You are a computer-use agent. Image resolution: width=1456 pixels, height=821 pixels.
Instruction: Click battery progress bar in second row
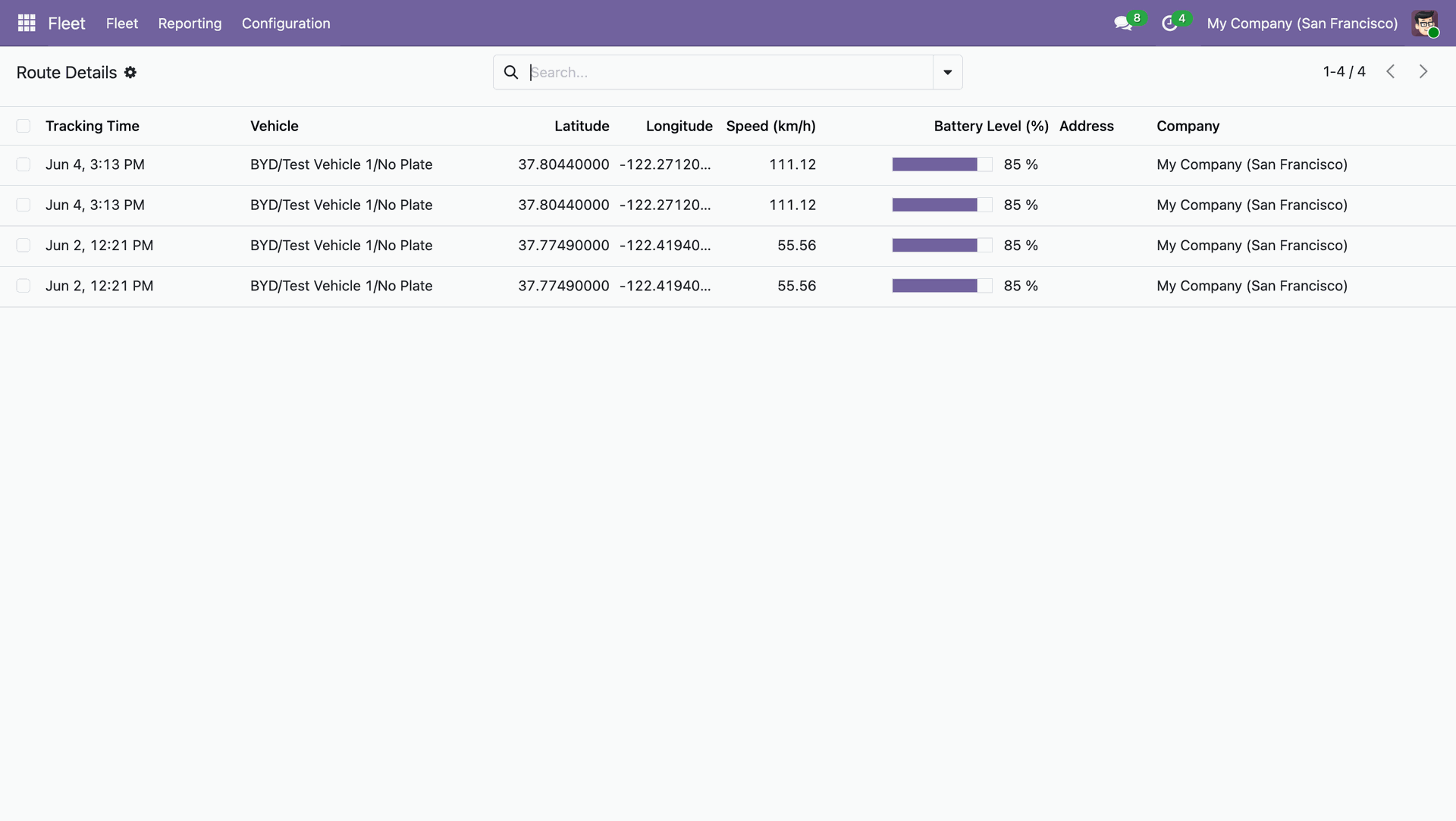(x=942, y=205)
